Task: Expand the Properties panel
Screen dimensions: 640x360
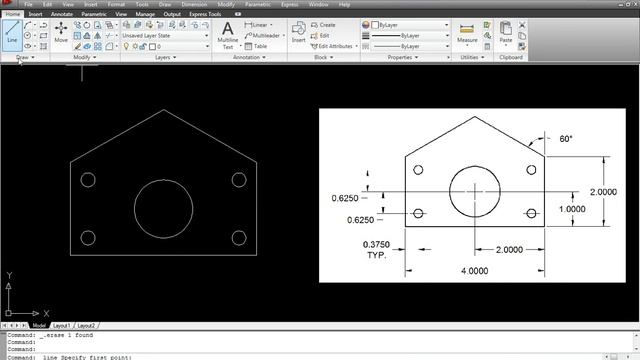Action: [x=402, y=58]
